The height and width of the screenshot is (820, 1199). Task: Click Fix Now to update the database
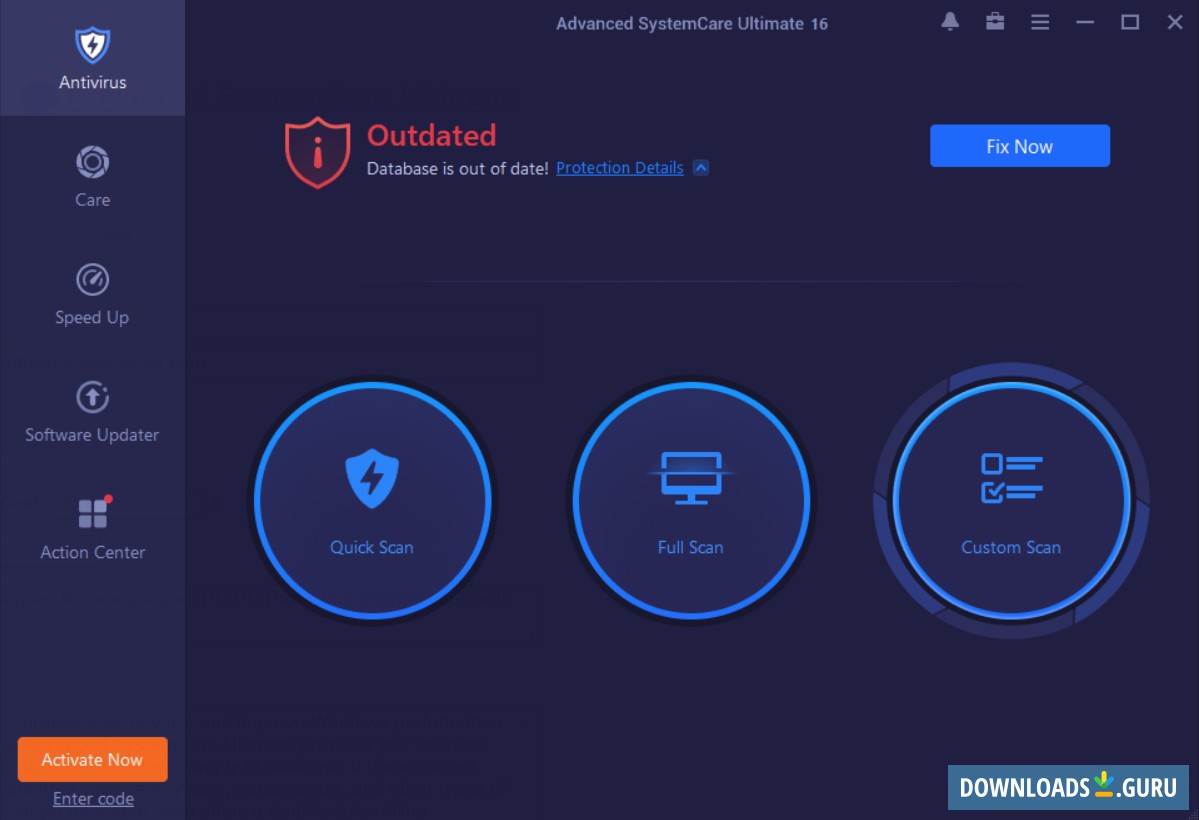click(1019, 145)
